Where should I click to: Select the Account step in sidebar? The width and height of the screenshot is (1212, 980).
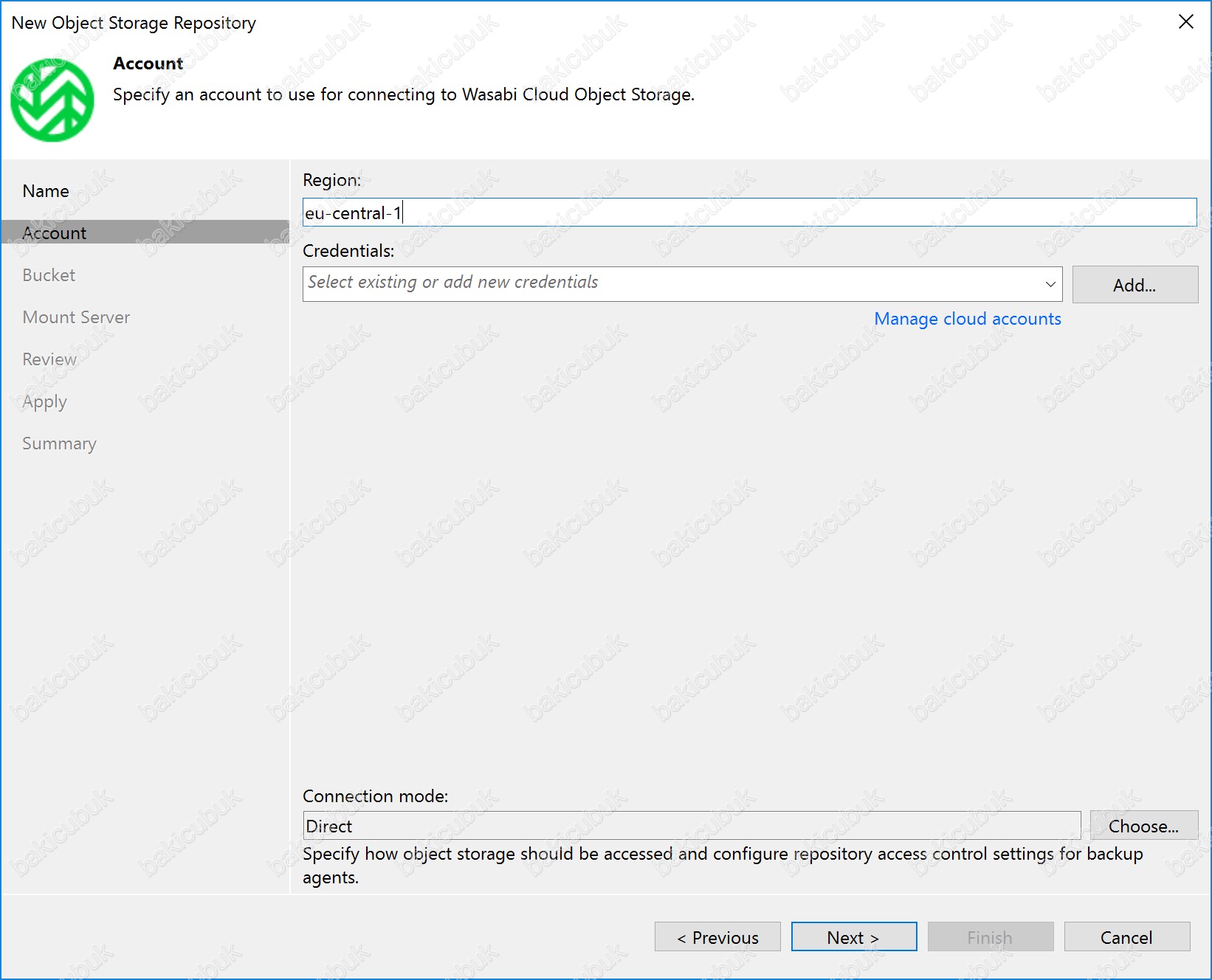pyautogui.click(x=55, y=233)
